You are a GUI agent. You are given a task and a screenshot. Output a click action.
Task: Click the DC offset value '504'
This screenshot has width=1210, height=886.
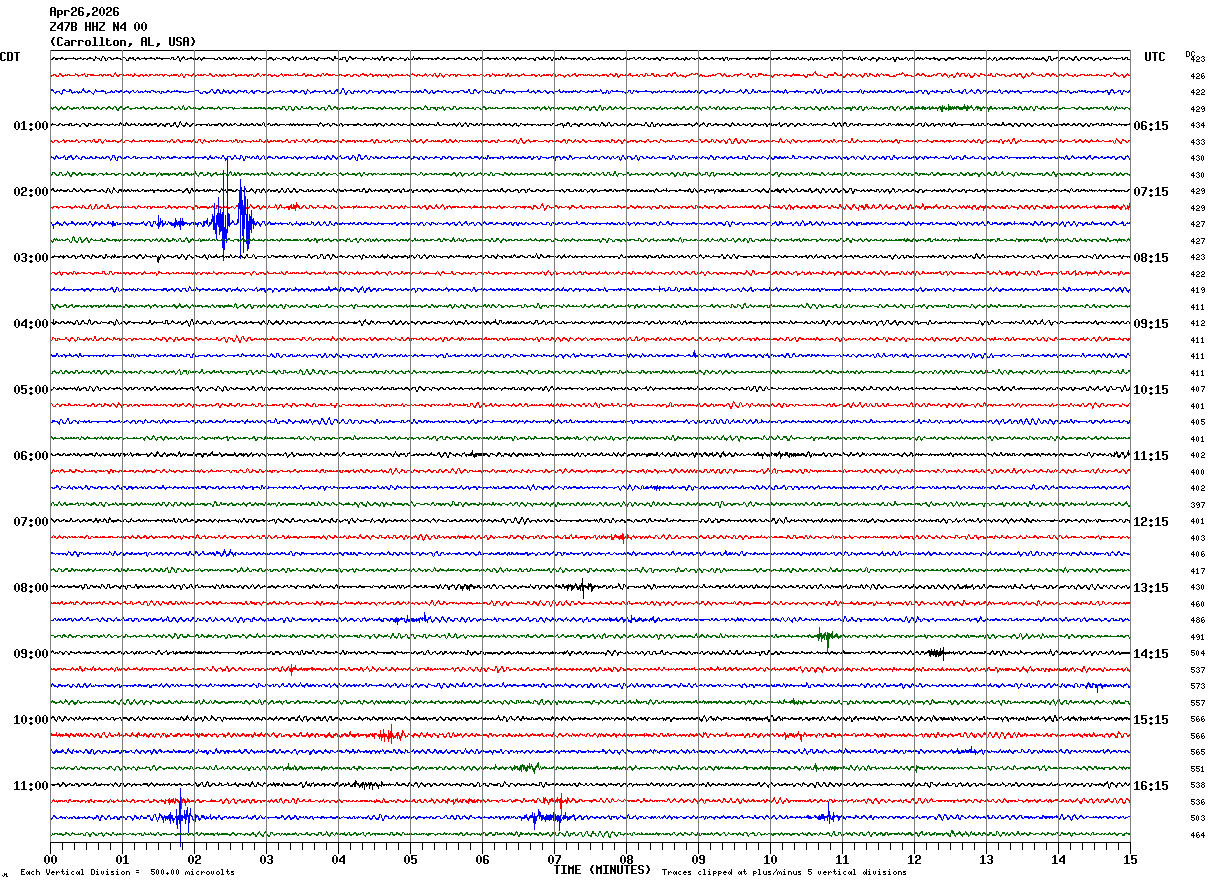[x=1197, y=654]
